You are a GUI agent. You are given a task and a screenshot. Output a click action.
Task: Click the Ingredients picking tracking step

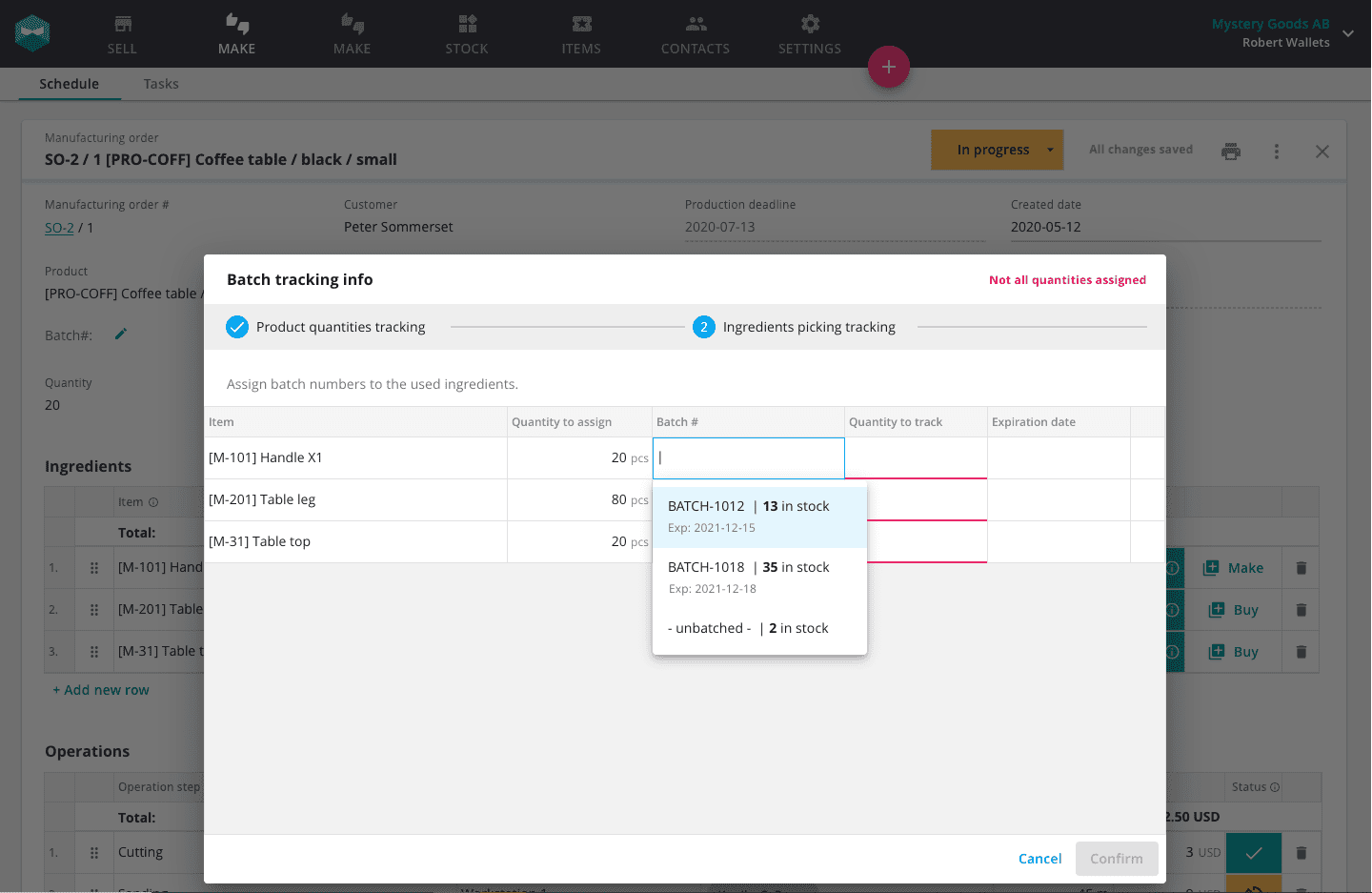click(795, 327)
